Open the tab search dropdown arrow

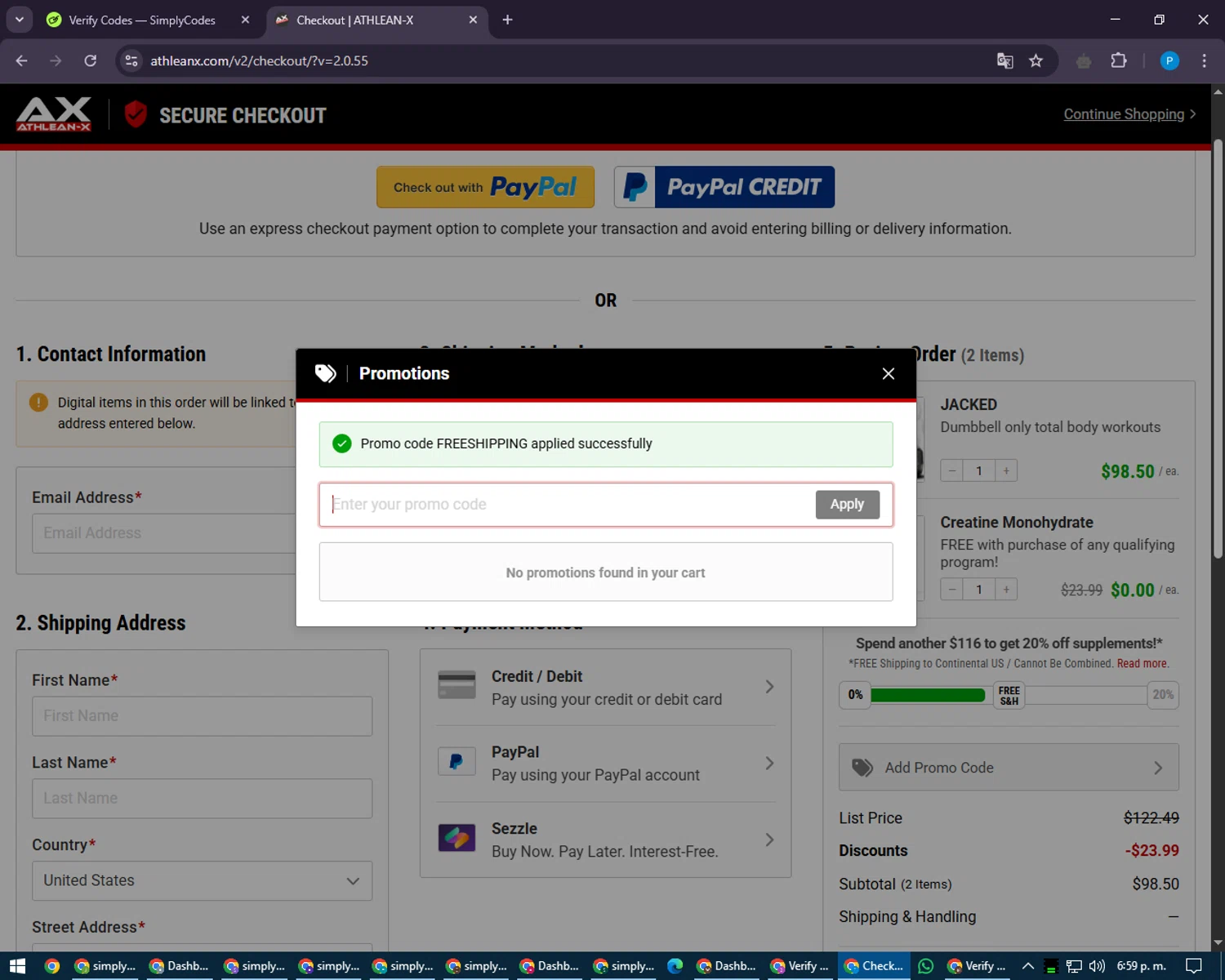coord(19,20)
